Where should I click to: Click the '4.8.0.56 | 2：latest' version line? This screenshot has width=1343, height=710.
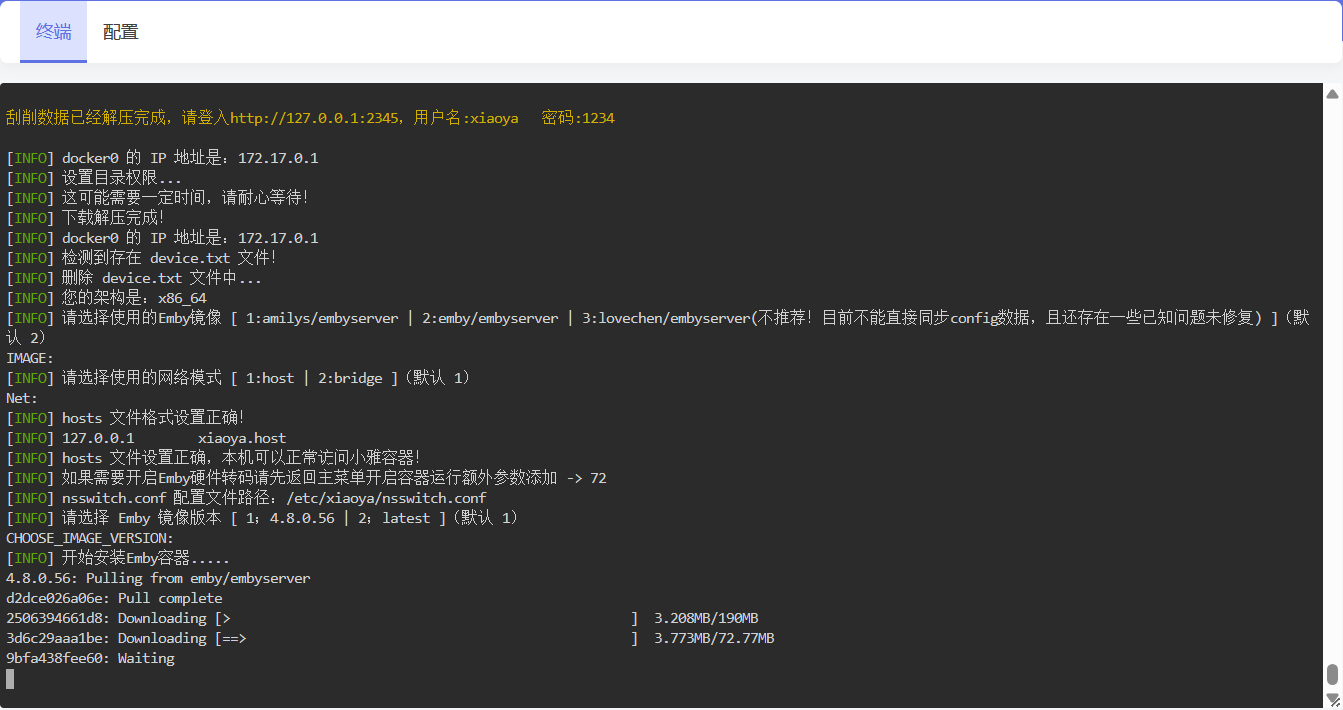pyautogui.click(x=262, y=518)
